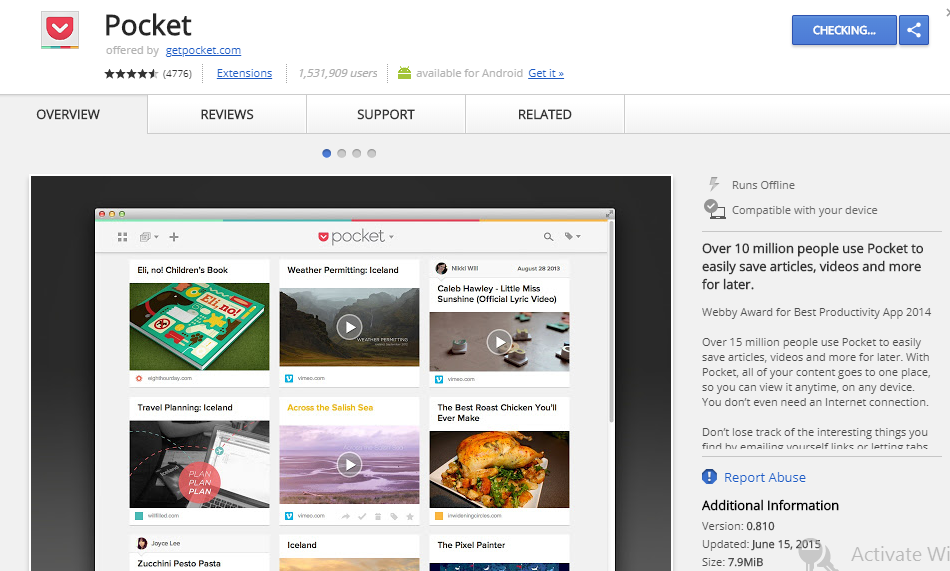Viewport: 950px width, 571px height.
Task: Click the delete trash icon under Salish Sea card
Action: coord(377,516)
